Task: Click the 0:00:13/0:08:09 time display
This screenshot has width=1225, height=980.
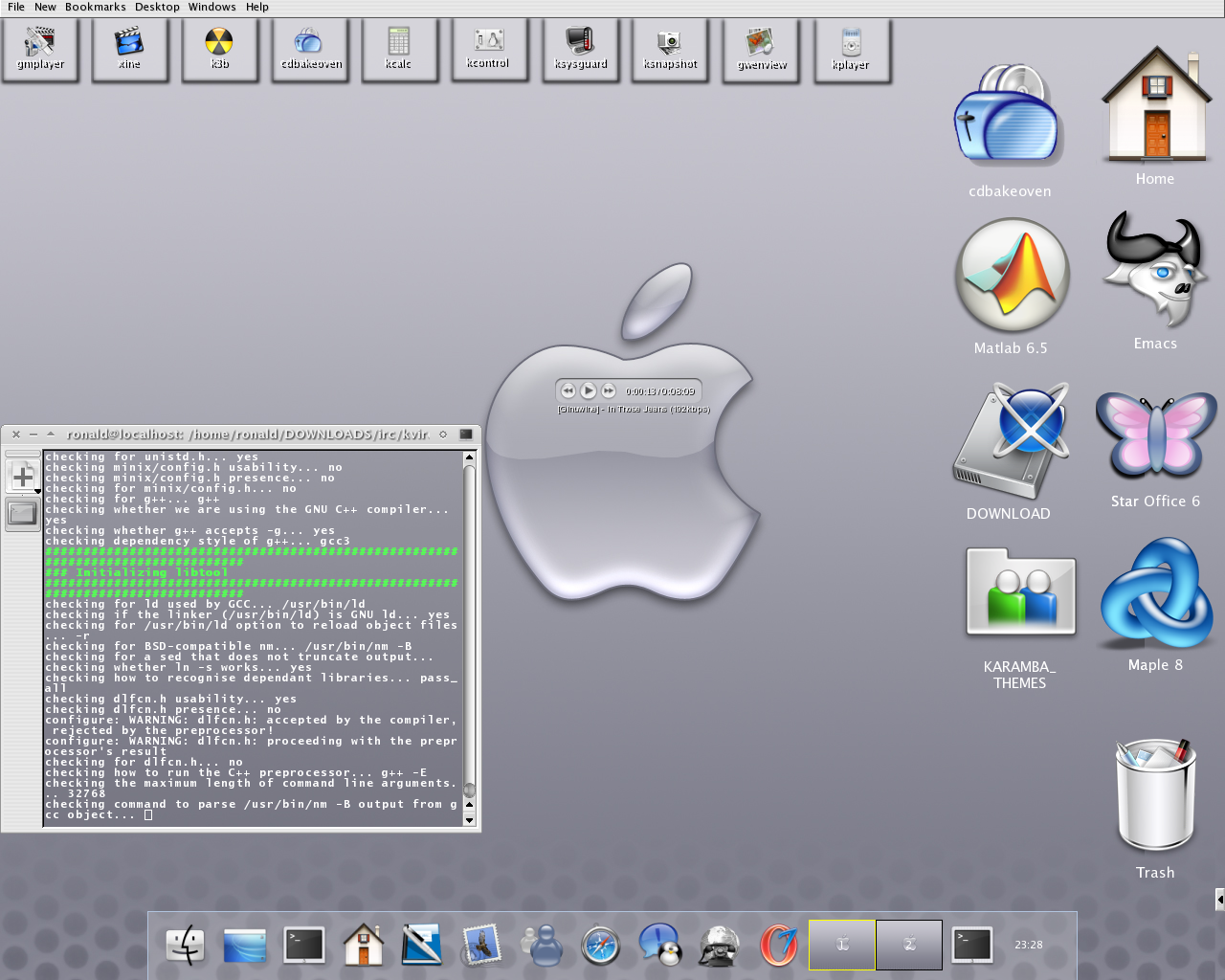Action: coord(660,391)
